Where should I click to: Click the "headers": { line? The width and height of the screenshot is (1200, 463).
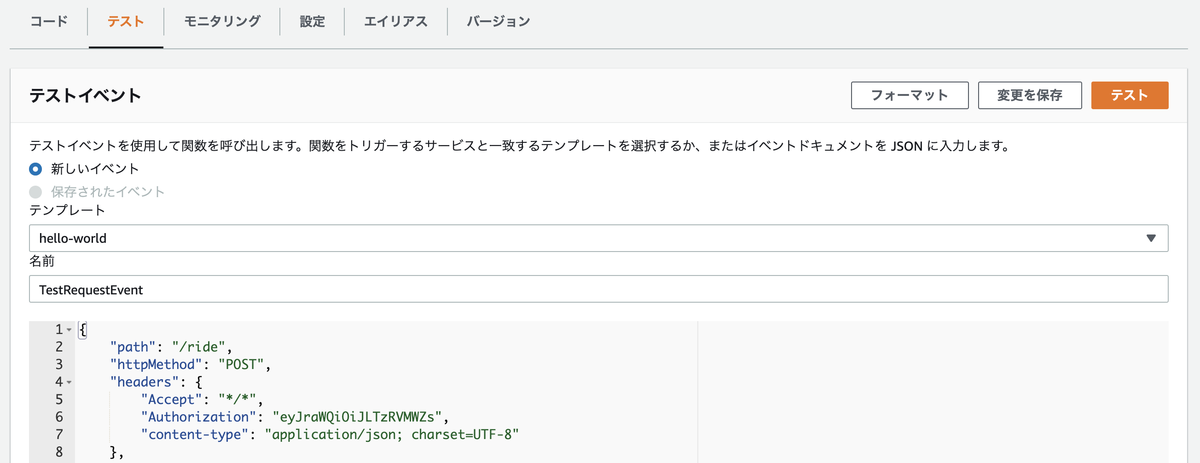(x=156, y=382)
